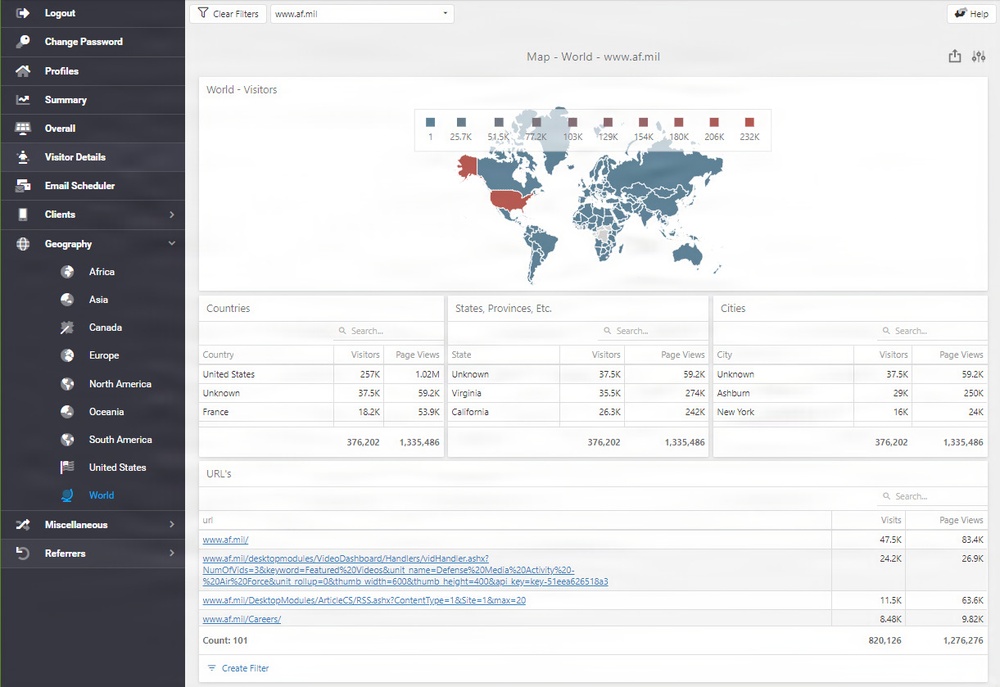This screenshot has width=1000, height=687.
Task: Click the 129K legend swatch
Action: coord(608,122)
